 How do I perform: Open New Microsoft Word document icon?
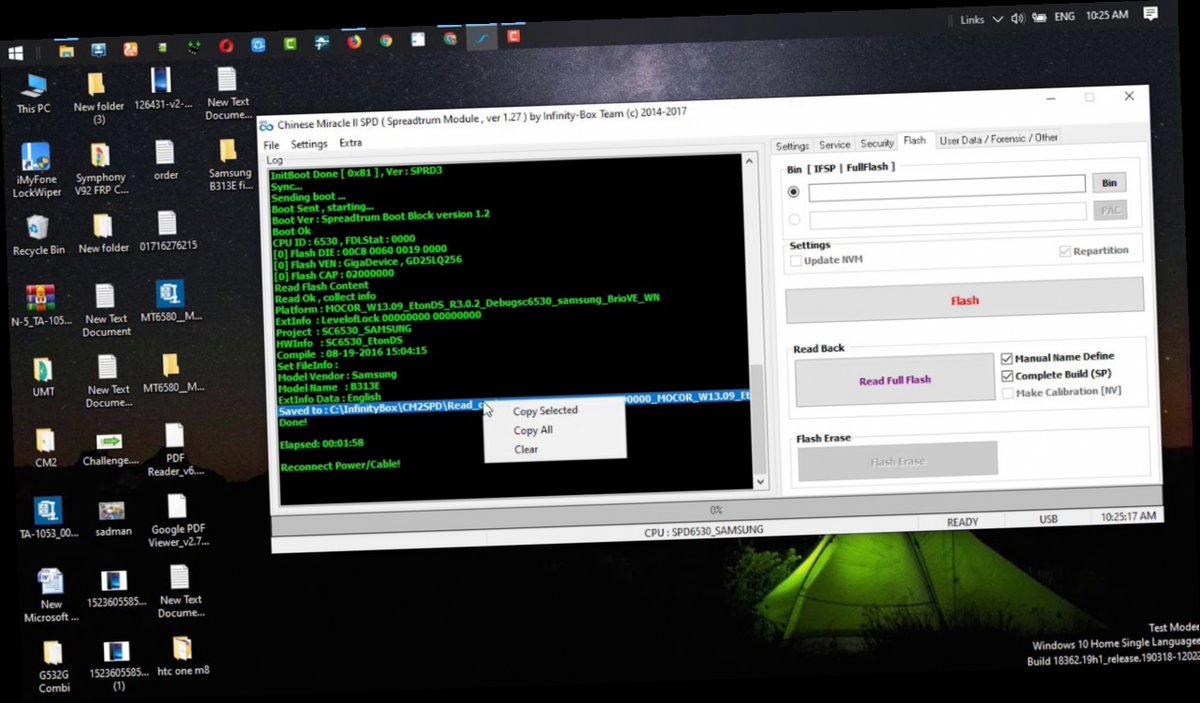tap(51, 595)
